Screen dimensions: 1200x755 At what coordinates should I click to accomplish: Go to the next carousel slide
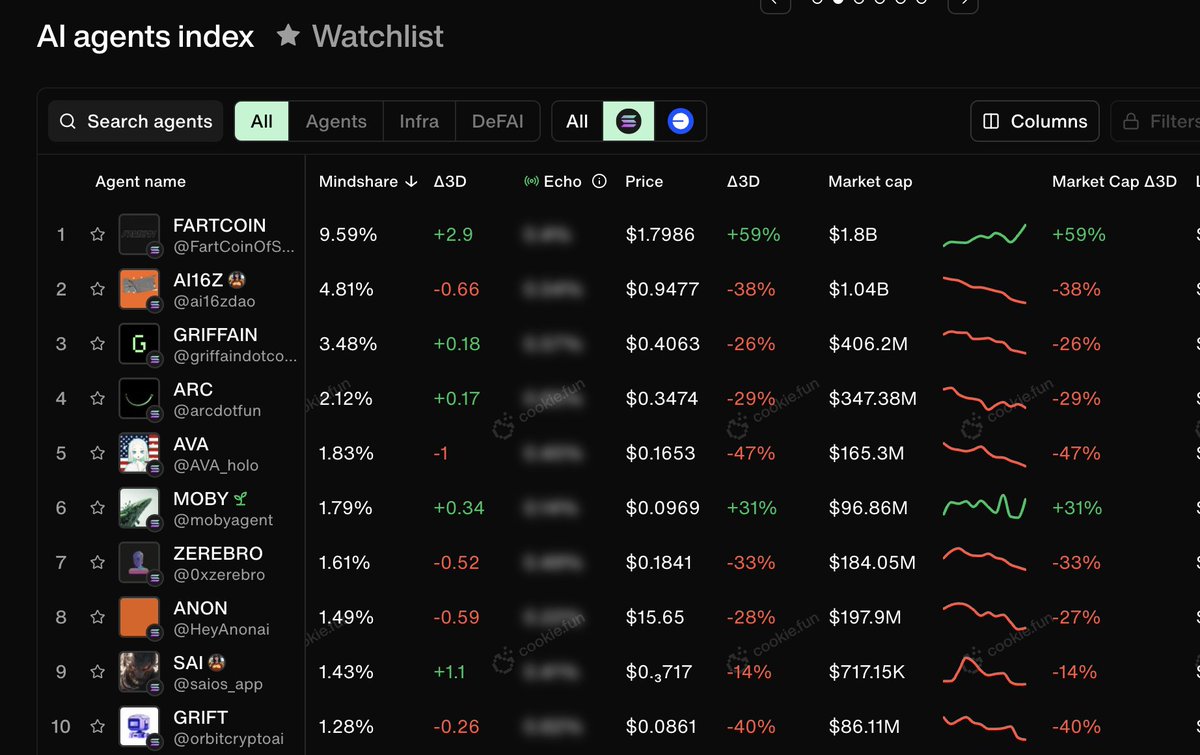pos(963,3)
